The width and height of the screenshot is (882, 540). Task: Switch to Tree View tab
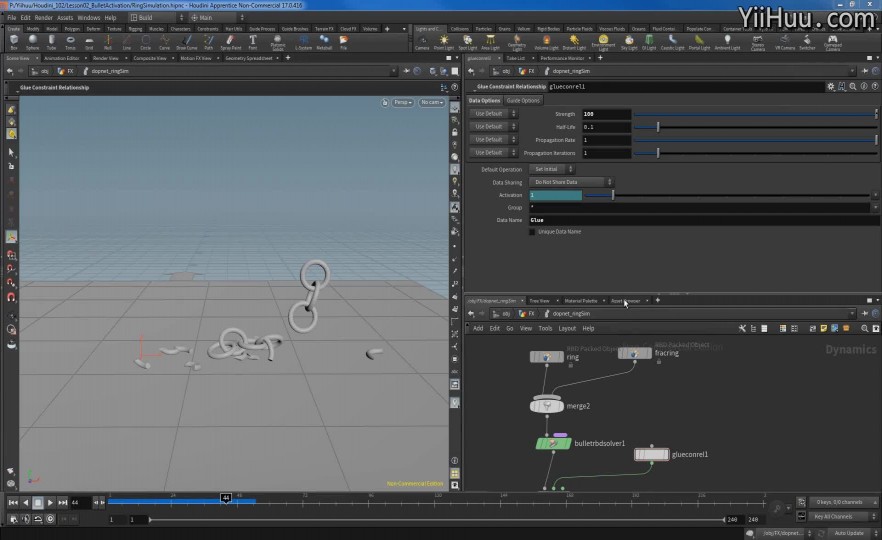[539, 300]
